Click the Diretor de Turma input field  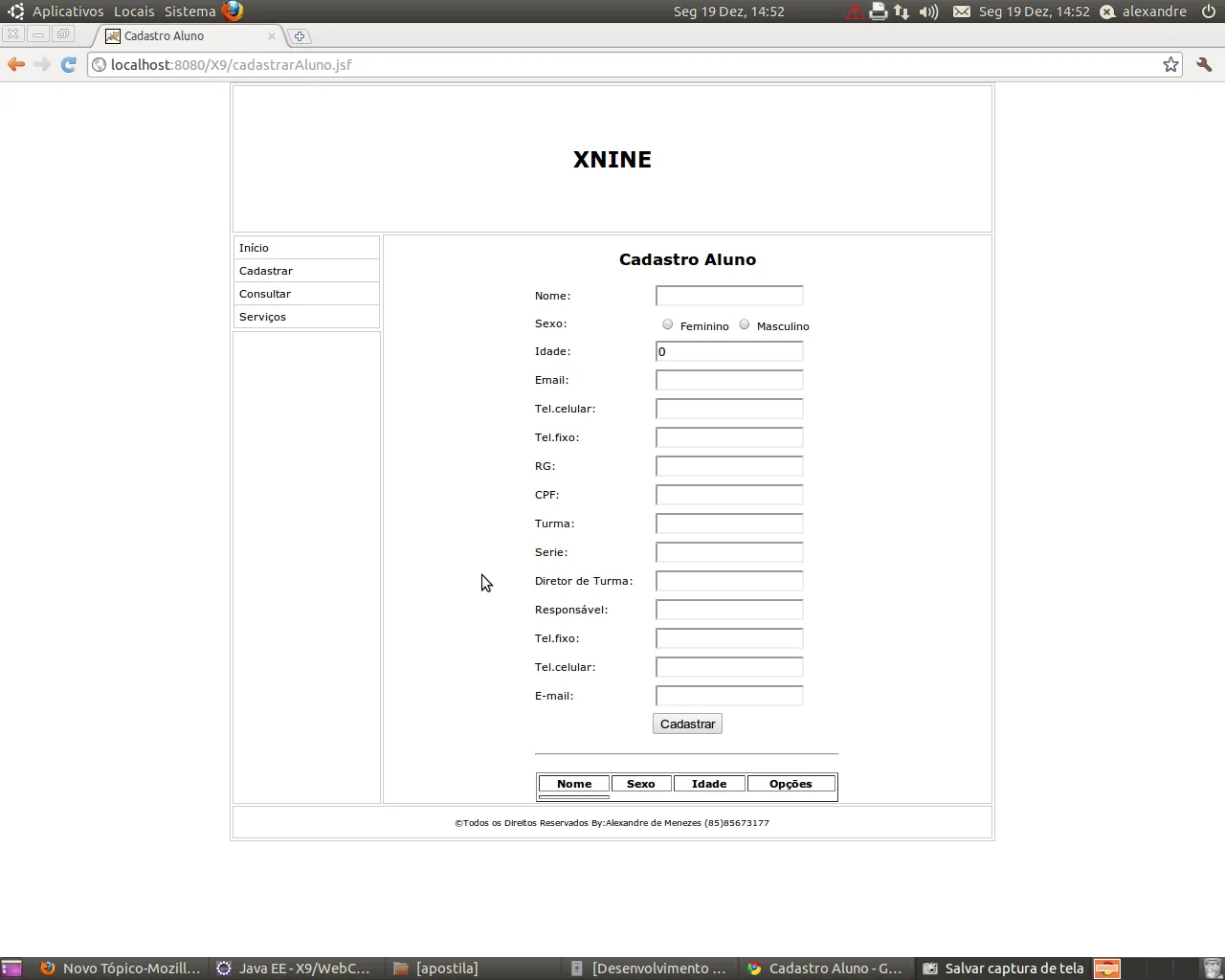pos(729,581)
